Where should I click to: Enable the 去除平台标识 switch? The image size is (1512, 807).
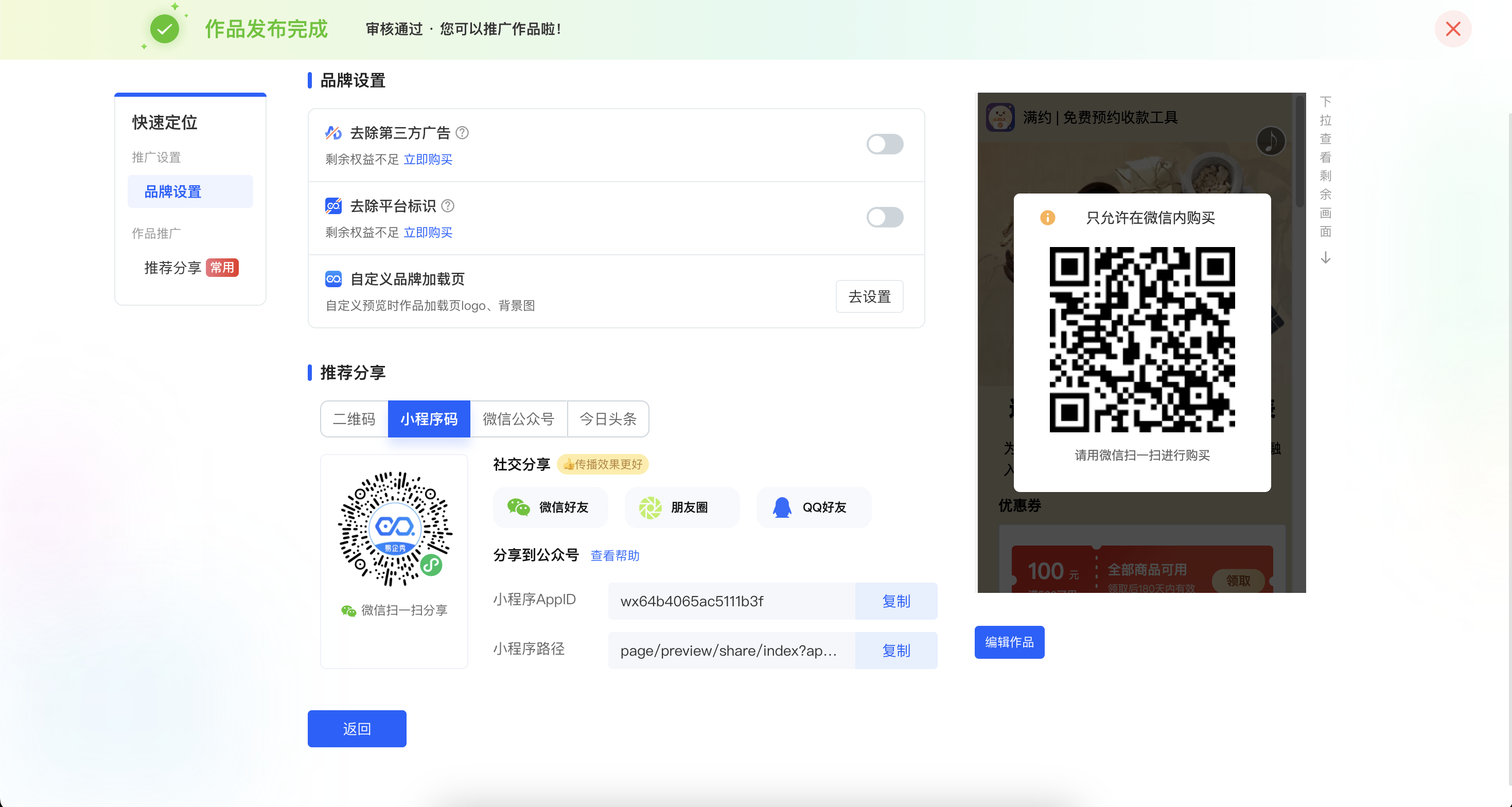(885, 217)
